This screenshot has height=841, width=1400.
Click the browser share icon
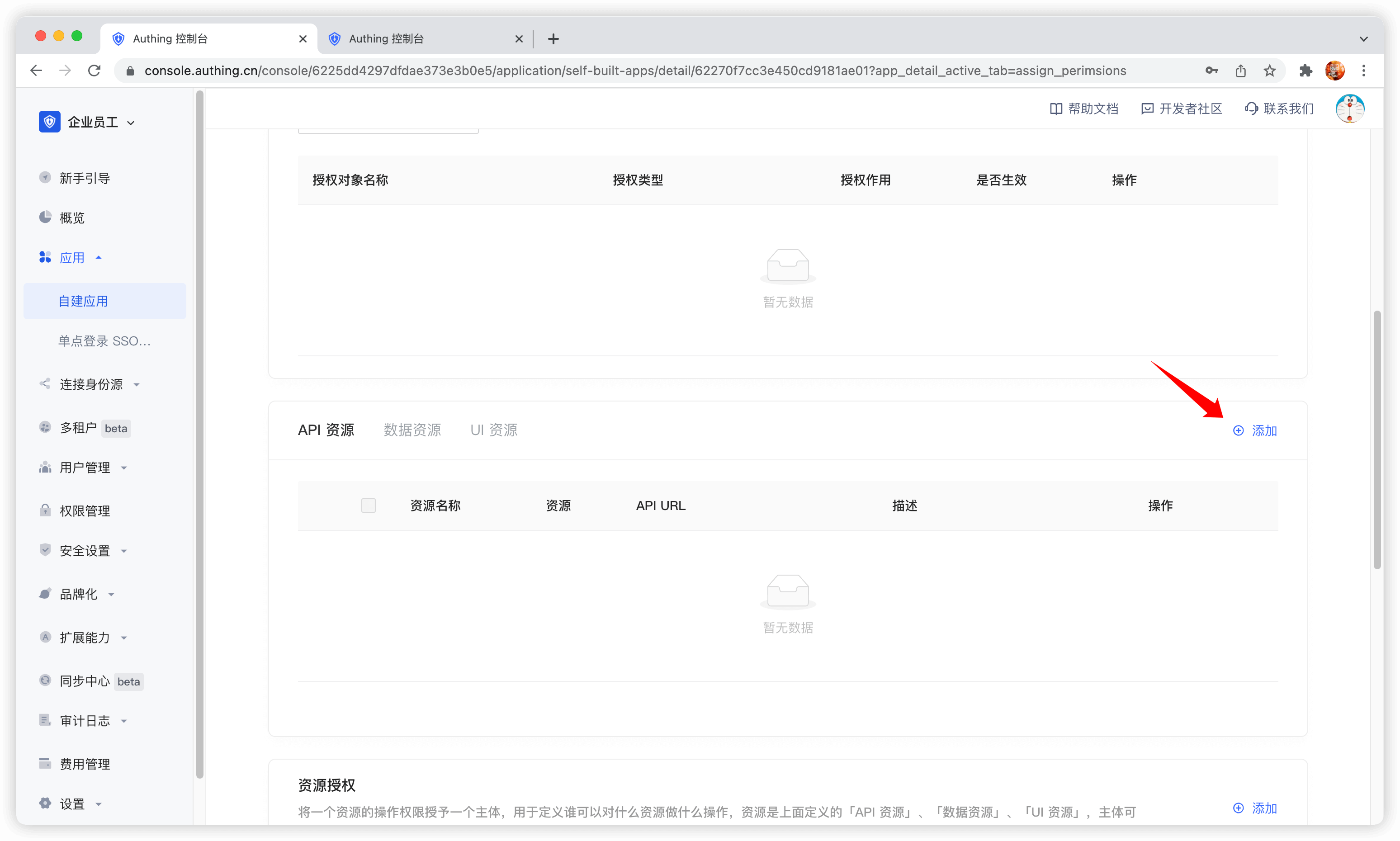click(x=1241, y=71)
